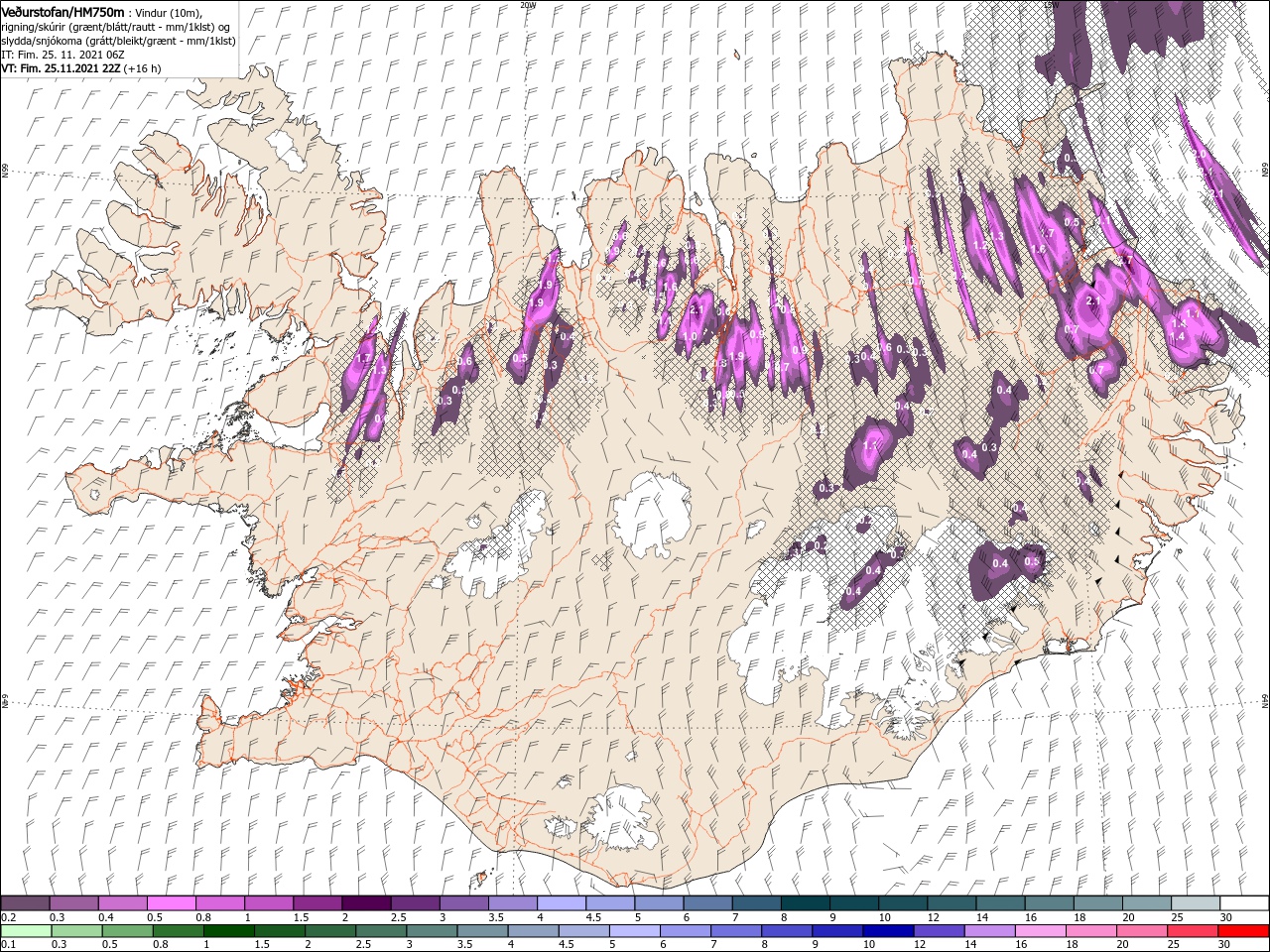Click the '0.2' label under snow scale
The height and width of the screenshot is (952, 1270).
8,917
